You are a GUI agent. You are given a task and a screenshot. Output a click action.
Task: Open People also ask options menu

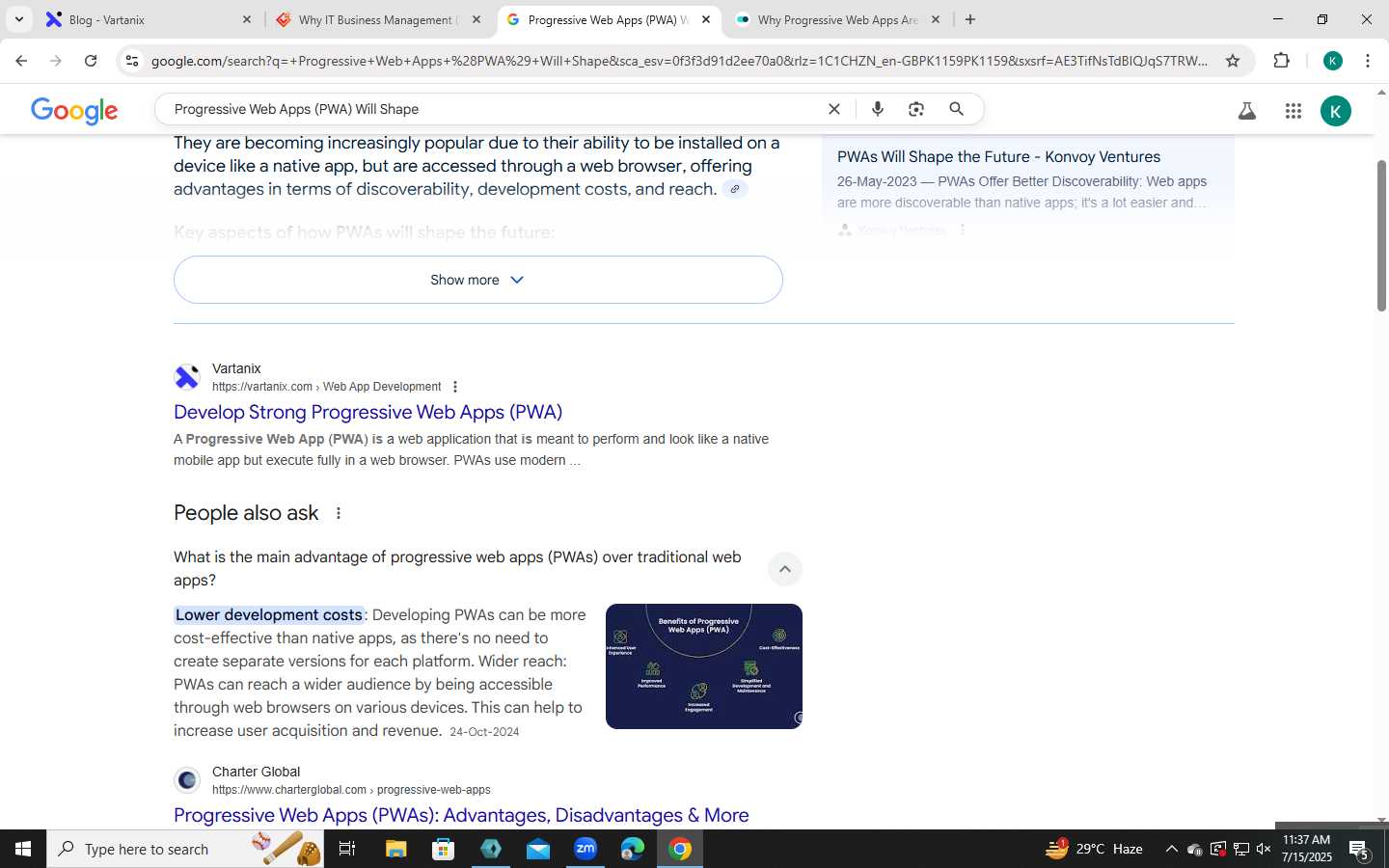[x=339, y=513]
